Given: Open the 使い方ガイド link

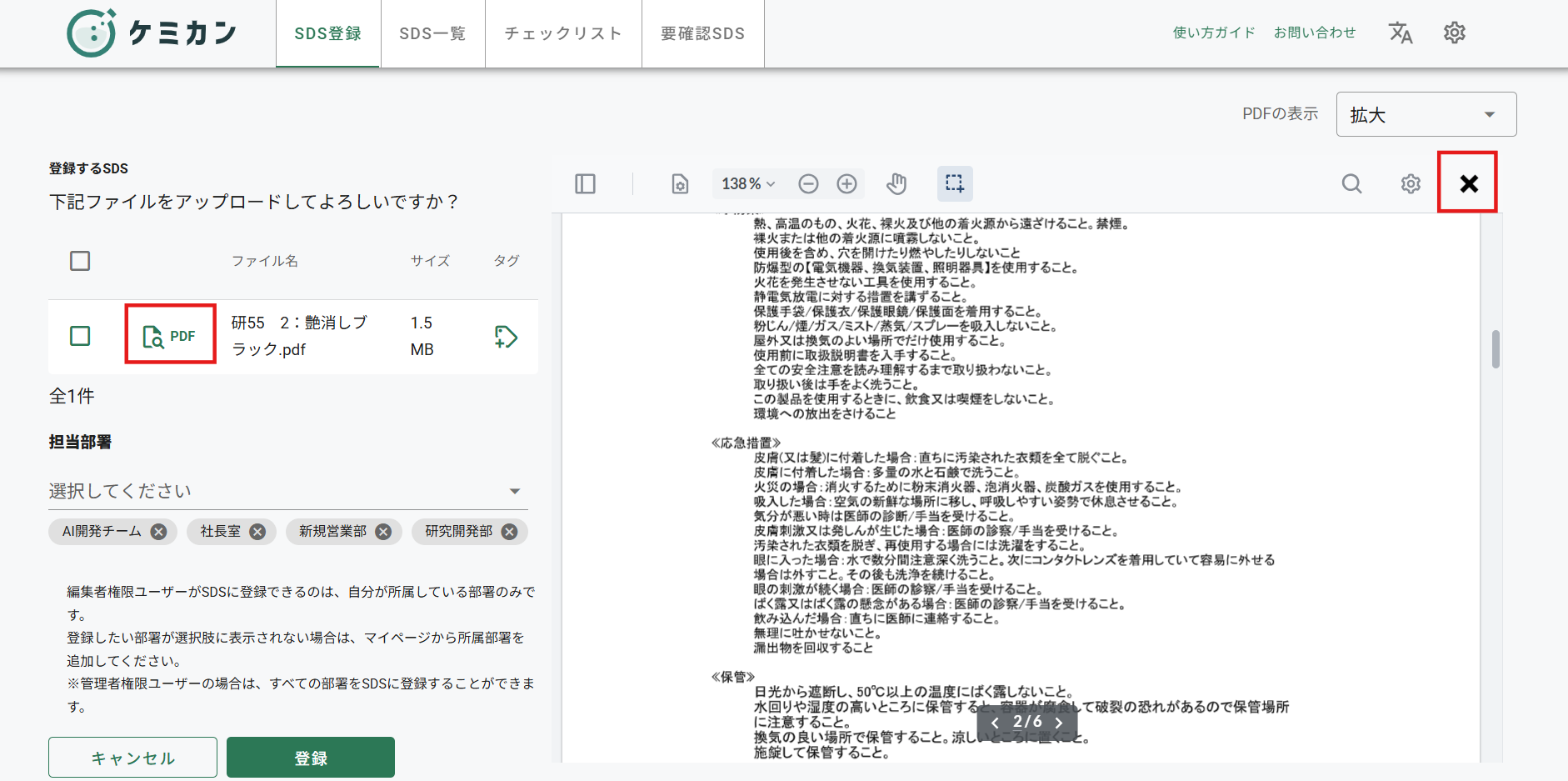Looking at the screenshot, I should point(1214,33).
